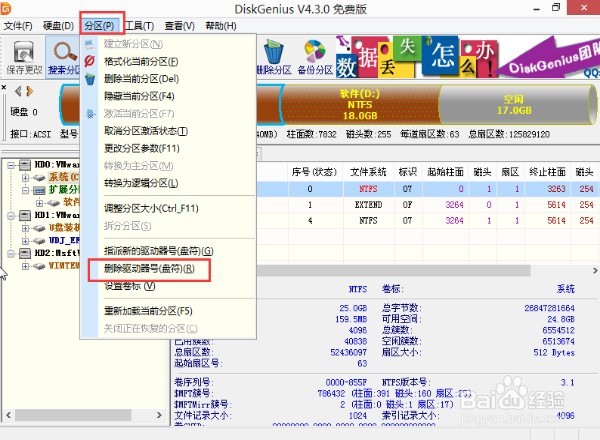Expand the UDJ_EF partition tree node
Viewport: 600px width, 440px height.
(25, 241)
